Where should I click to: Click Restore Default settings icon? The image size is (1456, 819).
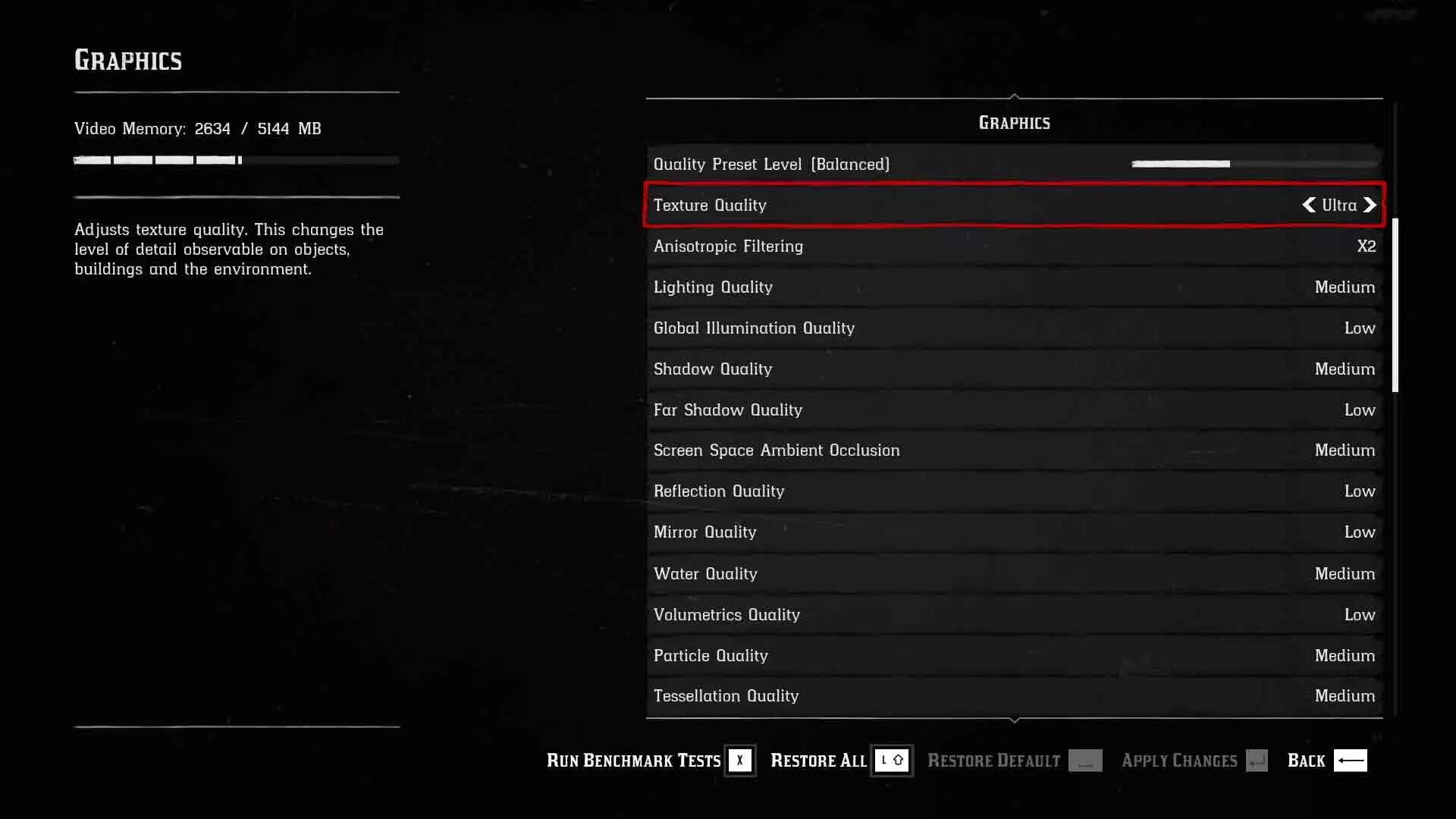point(1084,760)
